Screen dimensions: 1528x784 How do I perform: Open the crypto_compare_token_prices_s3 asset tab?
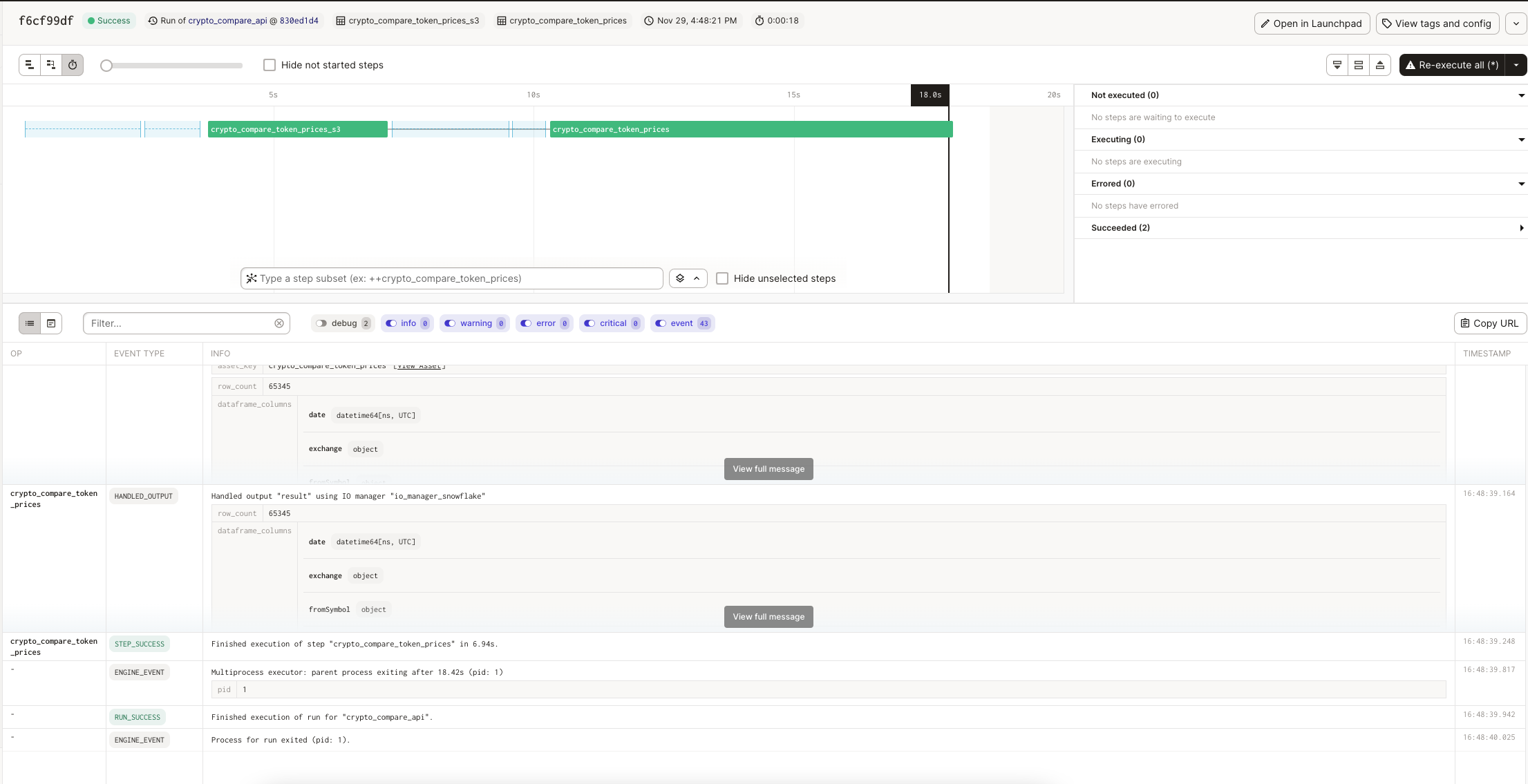(x=408, y=20)
